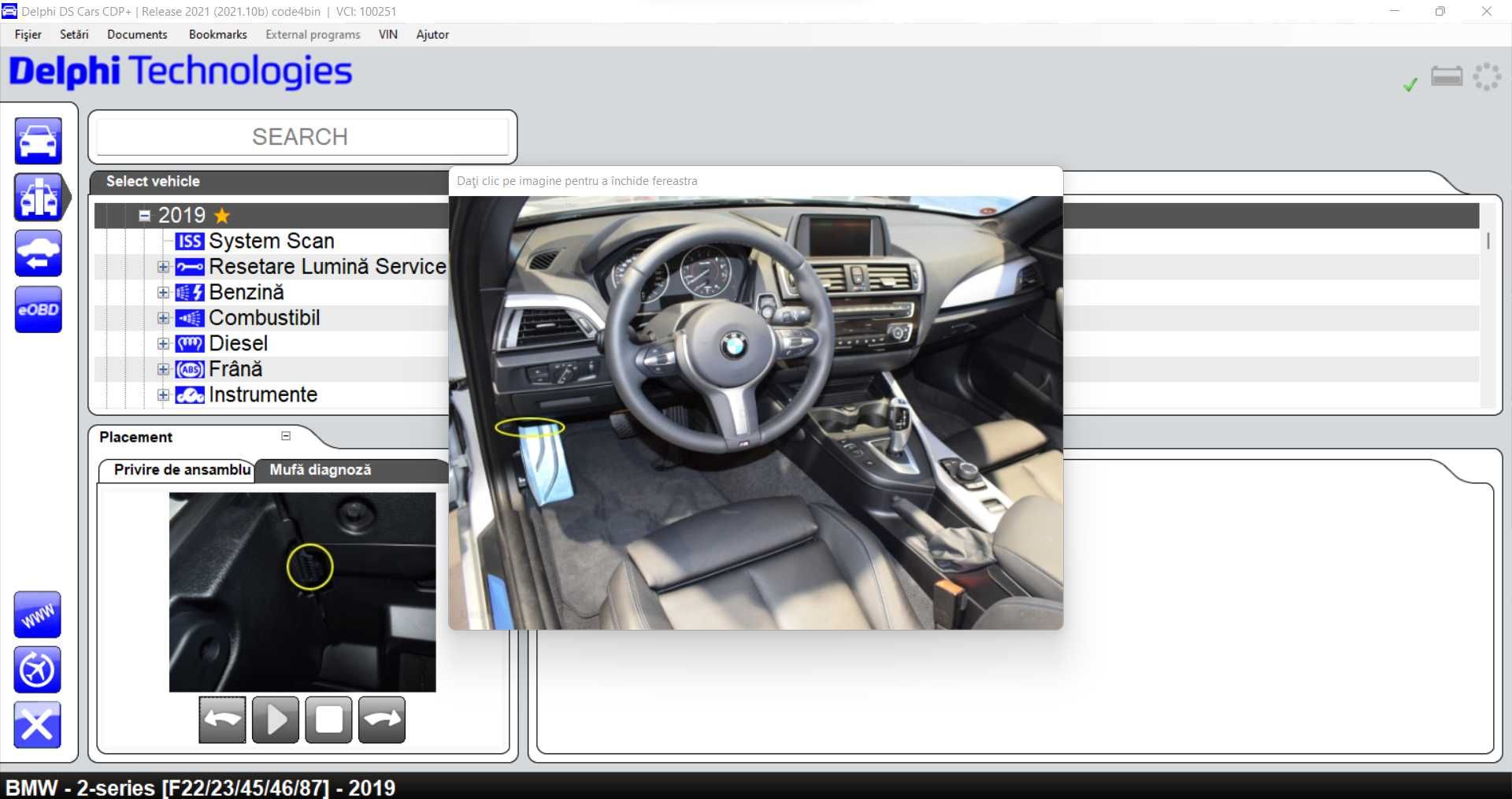
Task: Open the Documents menu
Action: pos(137,35)
